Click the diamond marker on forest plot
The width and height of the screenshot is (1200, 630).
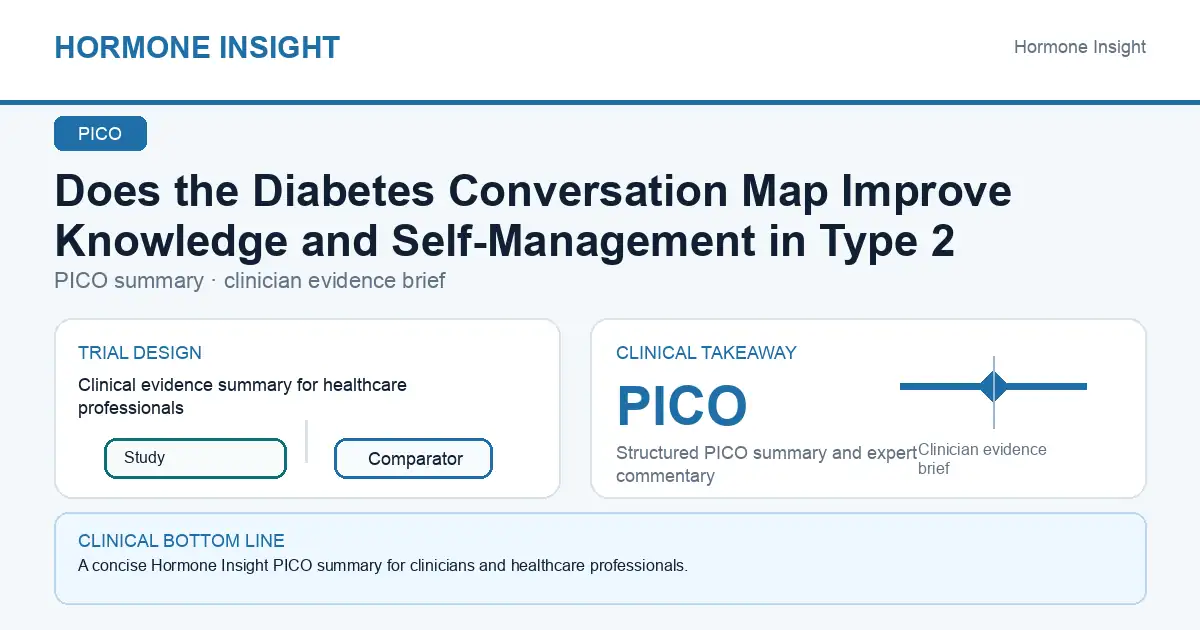[993, 386]
